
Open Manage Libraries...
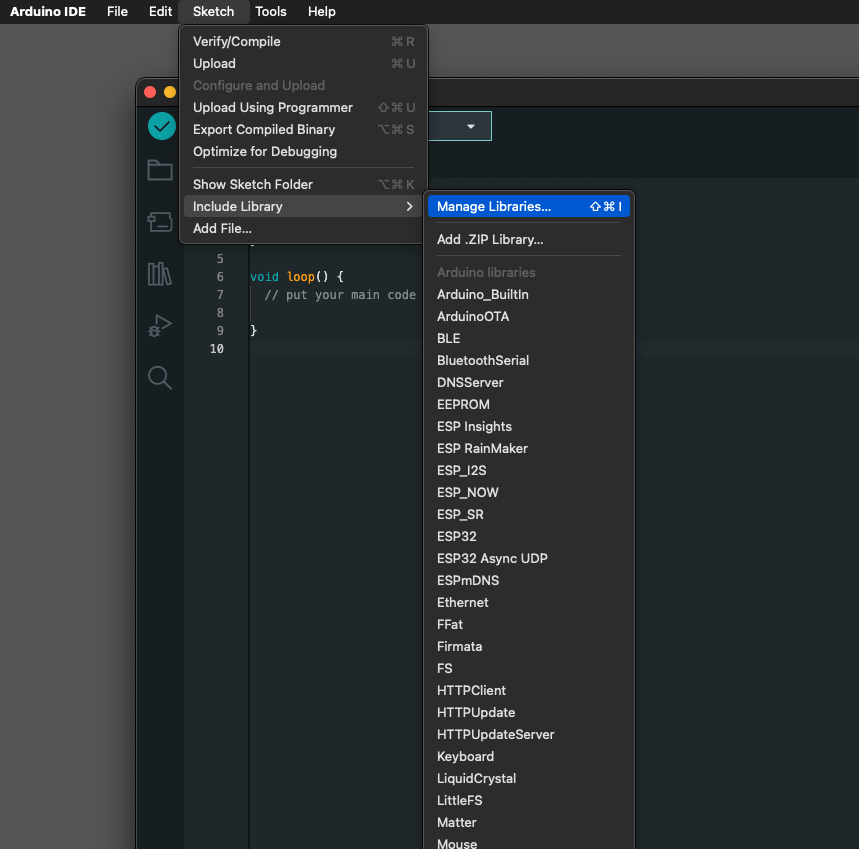pyautogui.click(x=529, y=206)
